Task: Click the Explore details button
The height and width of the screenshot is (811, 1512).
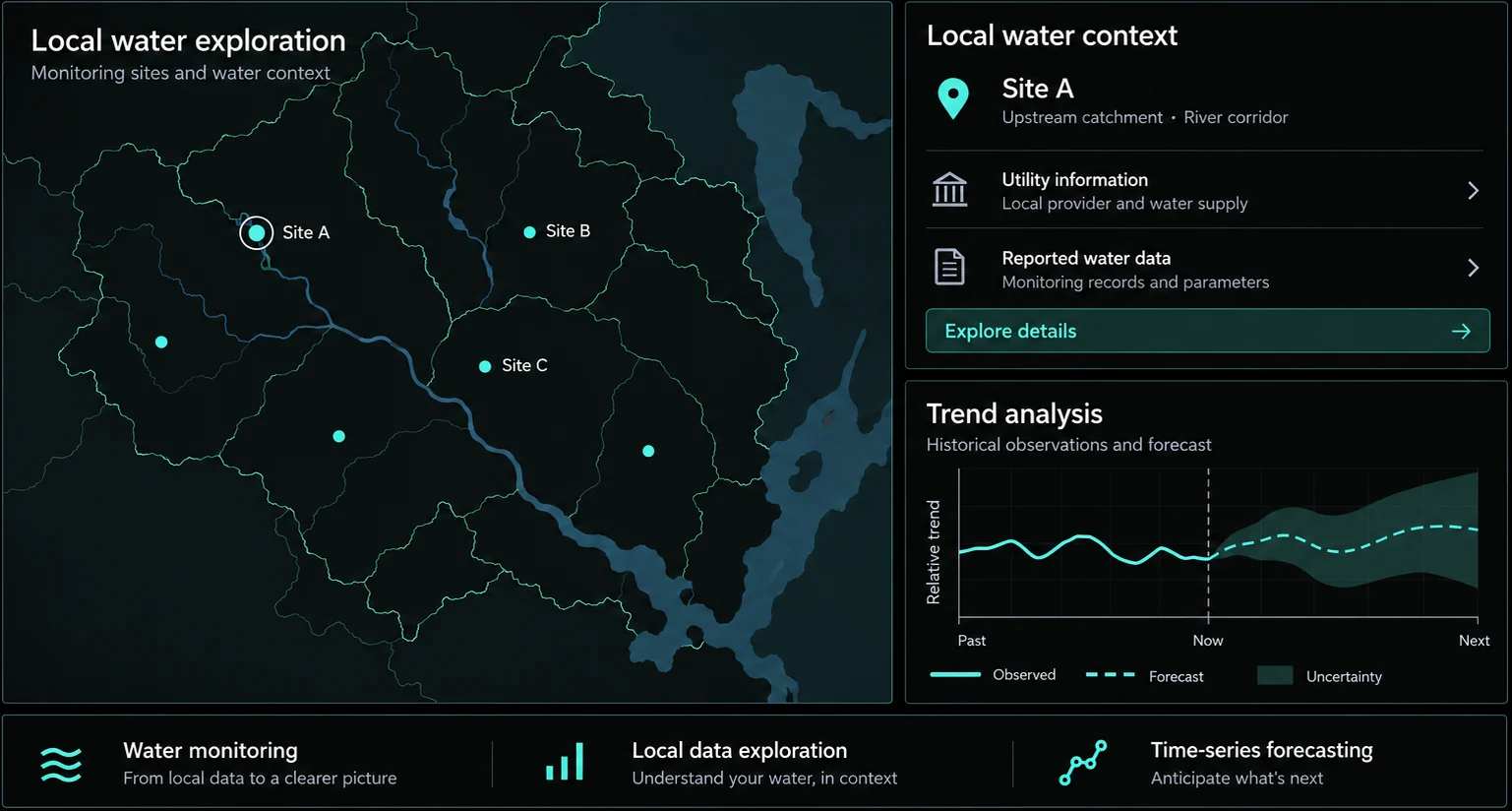Action: [x=1208, y=331]
